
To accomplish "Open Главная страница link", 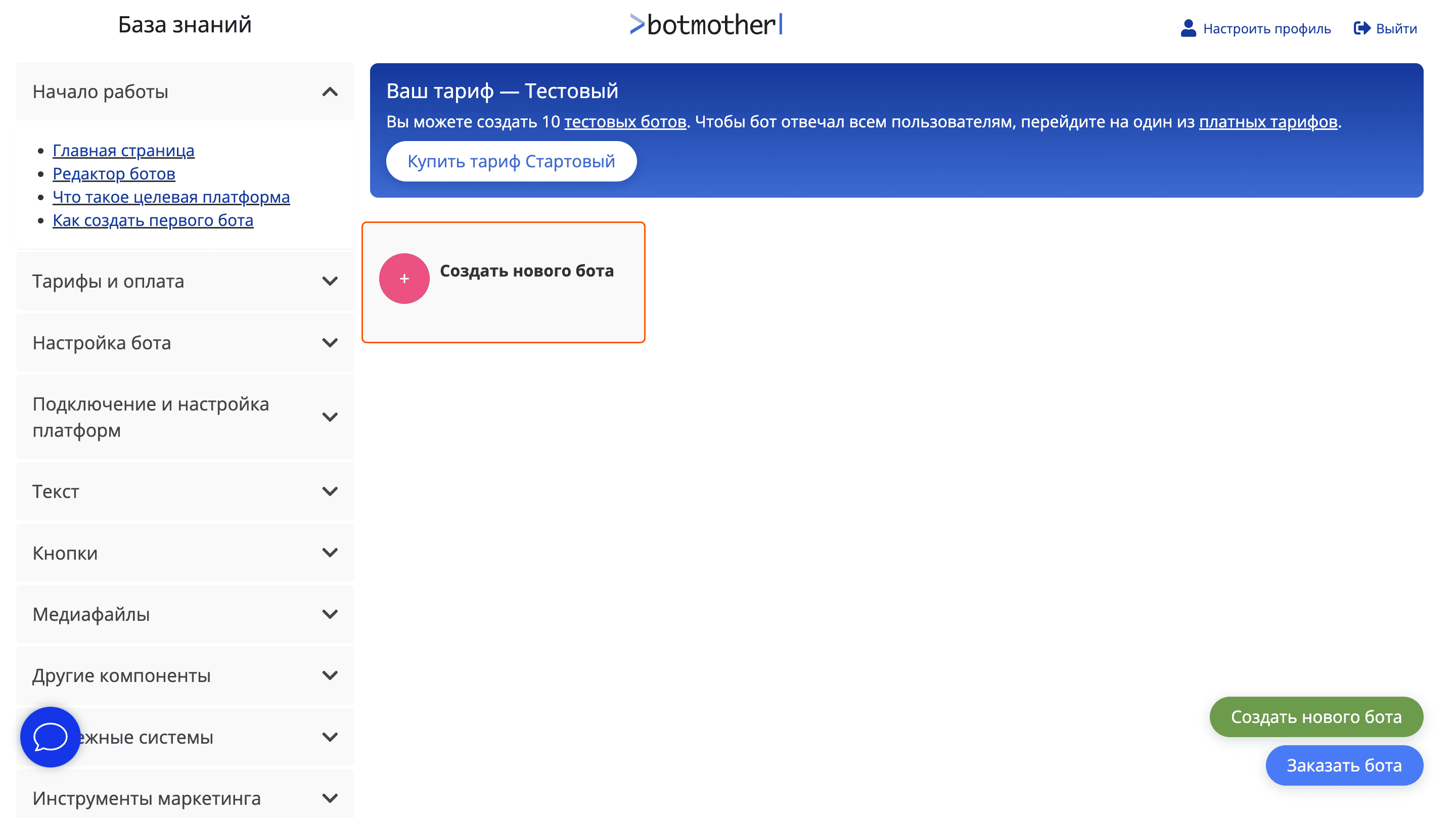I will pos(123,150).
